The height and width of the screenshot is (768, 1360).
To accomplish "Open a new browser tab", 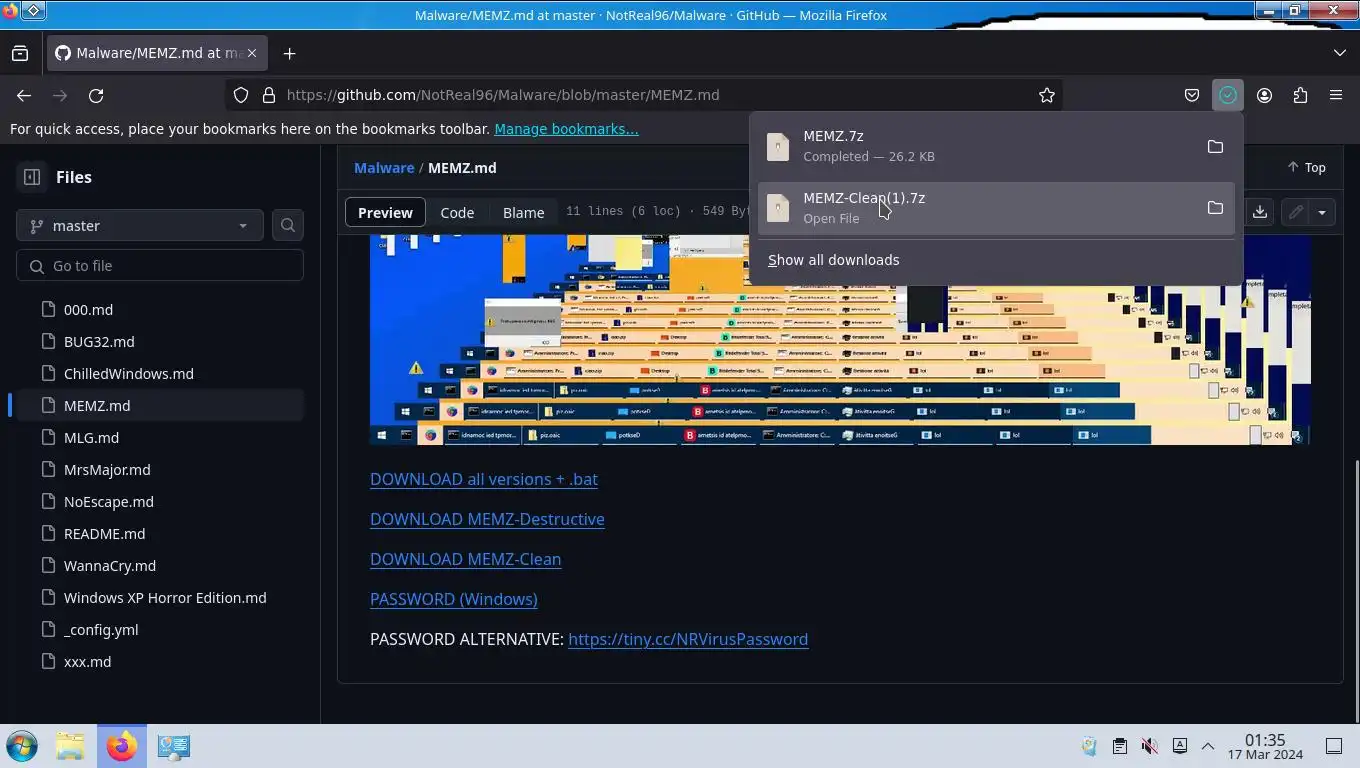I will 289,53.
